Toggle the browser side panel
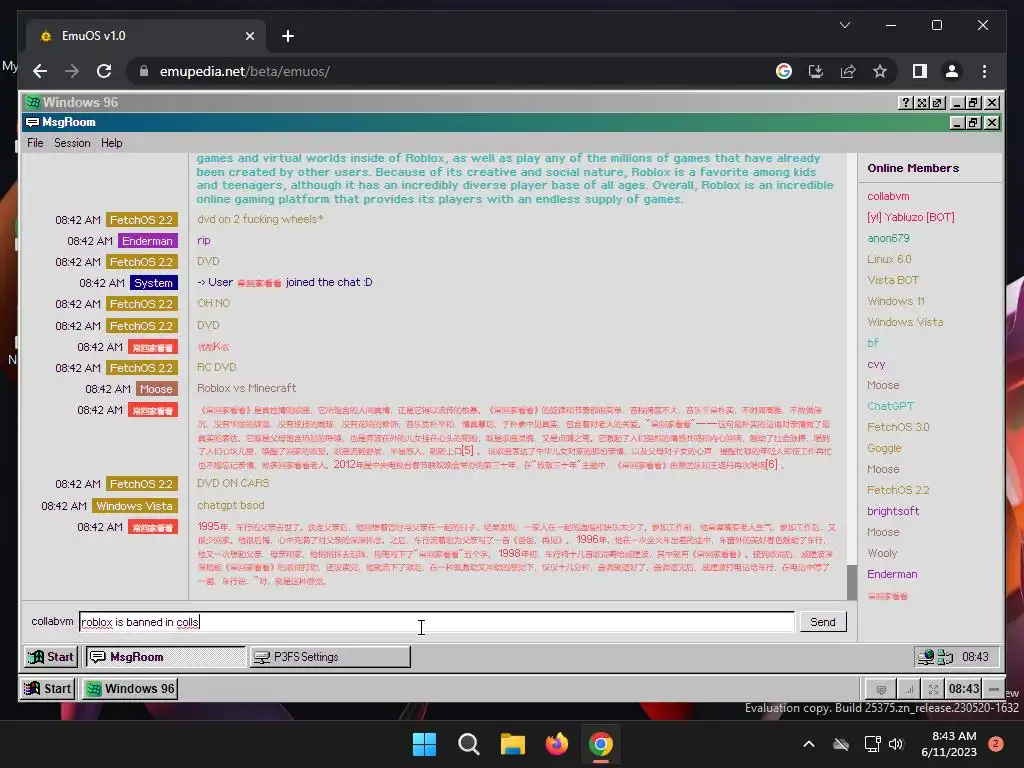 (x=920, y=71)
